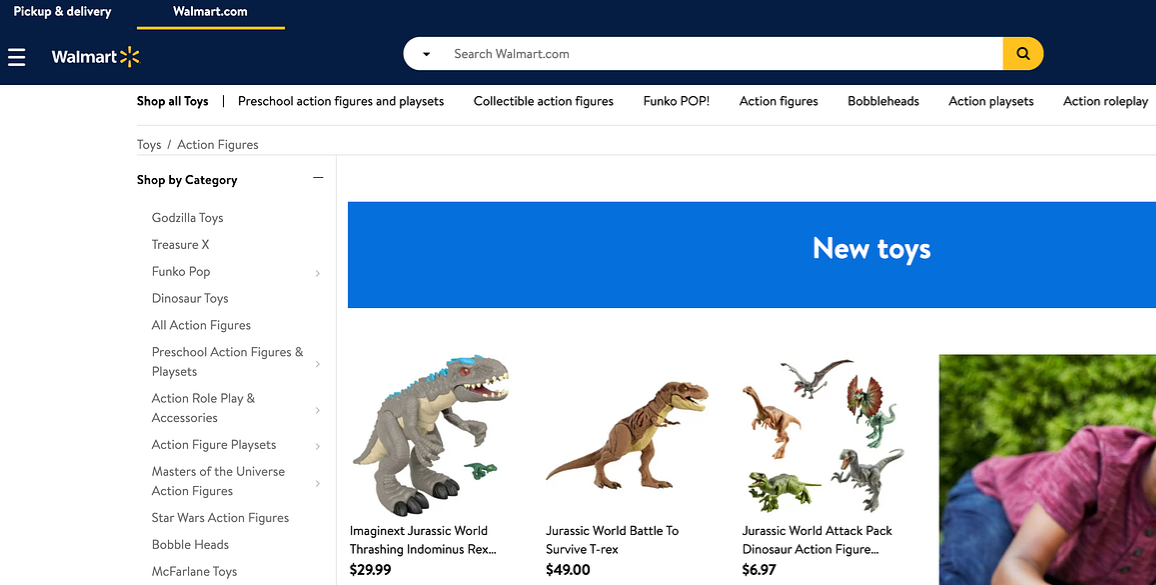Click the Battle To Survive T-rex image
The height and width of the screenshot is (585, 1156).
[627, 436]
